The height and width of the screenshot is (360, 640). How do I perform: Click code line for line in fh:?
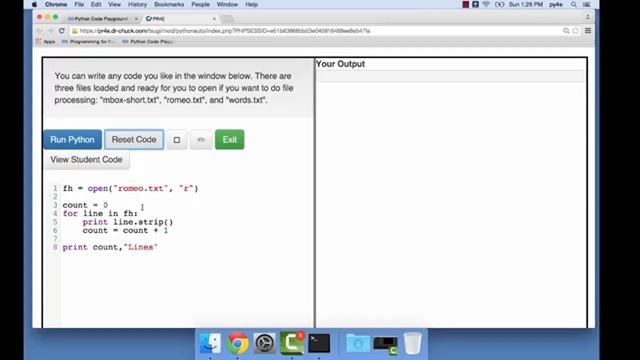coord(100,213)
